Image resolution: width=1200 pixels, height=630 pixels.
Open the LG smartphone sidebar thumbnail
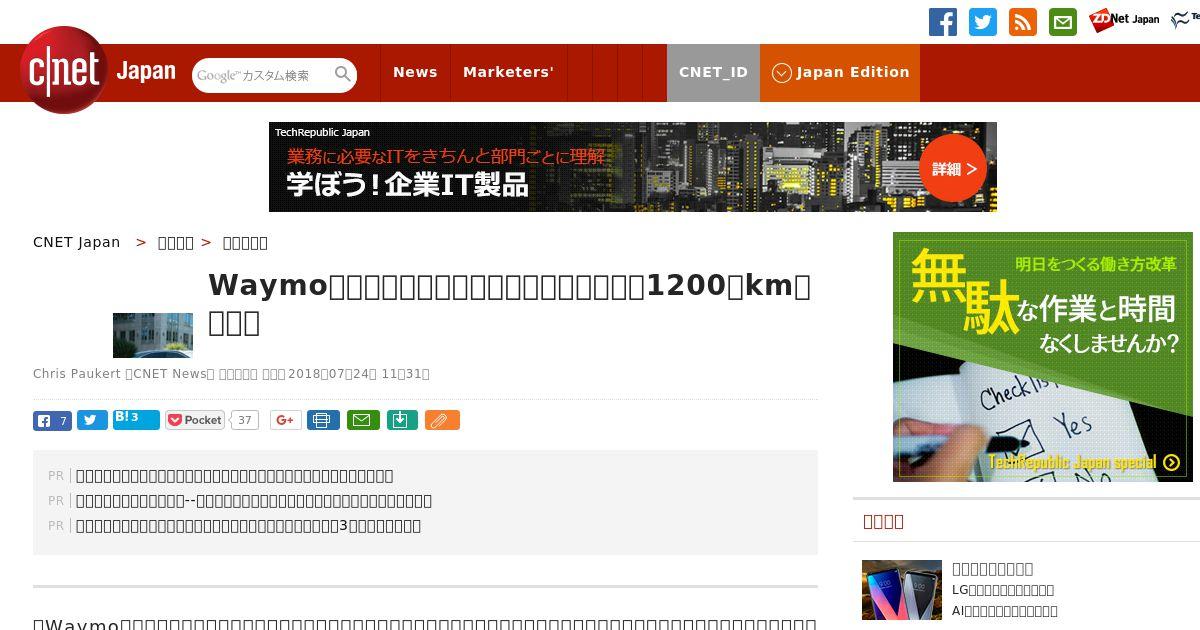(902, 590)
